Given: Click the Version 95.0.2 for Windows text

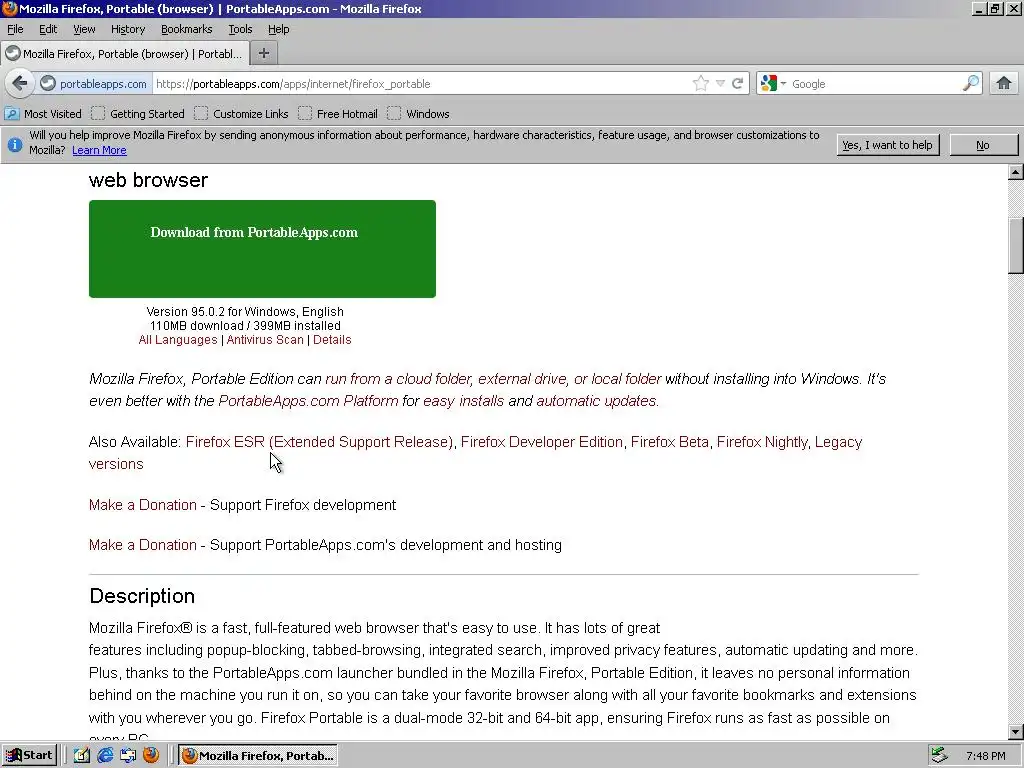Looking at the screenshot, I should coord(245,312).
